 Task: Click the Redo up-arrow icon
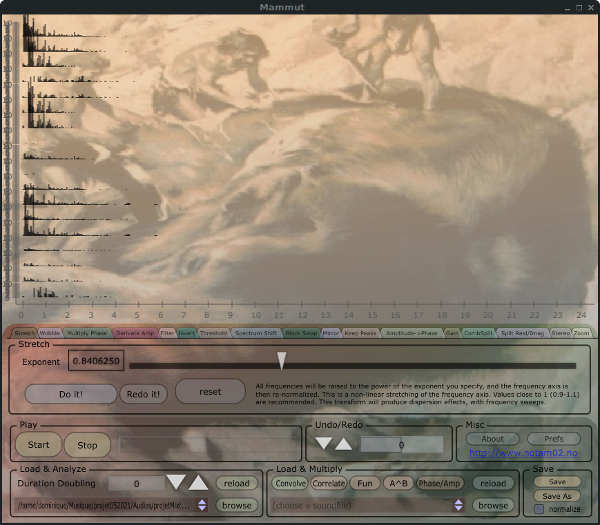click(x=343, y=444)
